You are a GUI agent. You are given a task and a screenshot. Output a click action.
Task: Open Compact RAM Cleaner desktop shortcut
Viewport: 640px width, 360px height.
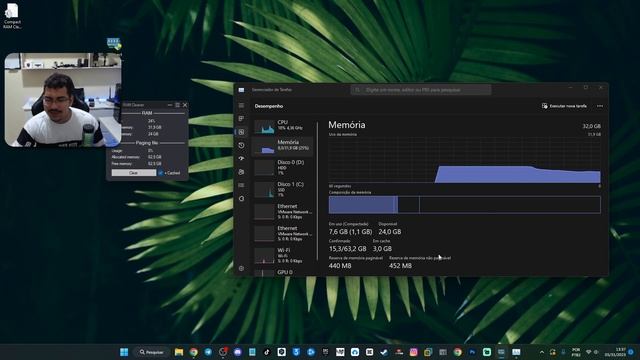point(12,16)
